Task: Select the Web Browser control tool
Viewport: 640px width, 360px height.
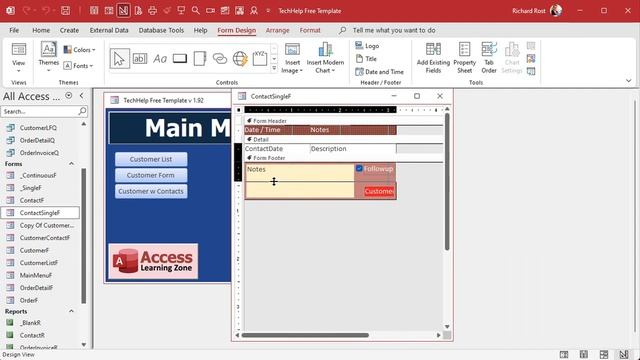Action: (240, 59)
